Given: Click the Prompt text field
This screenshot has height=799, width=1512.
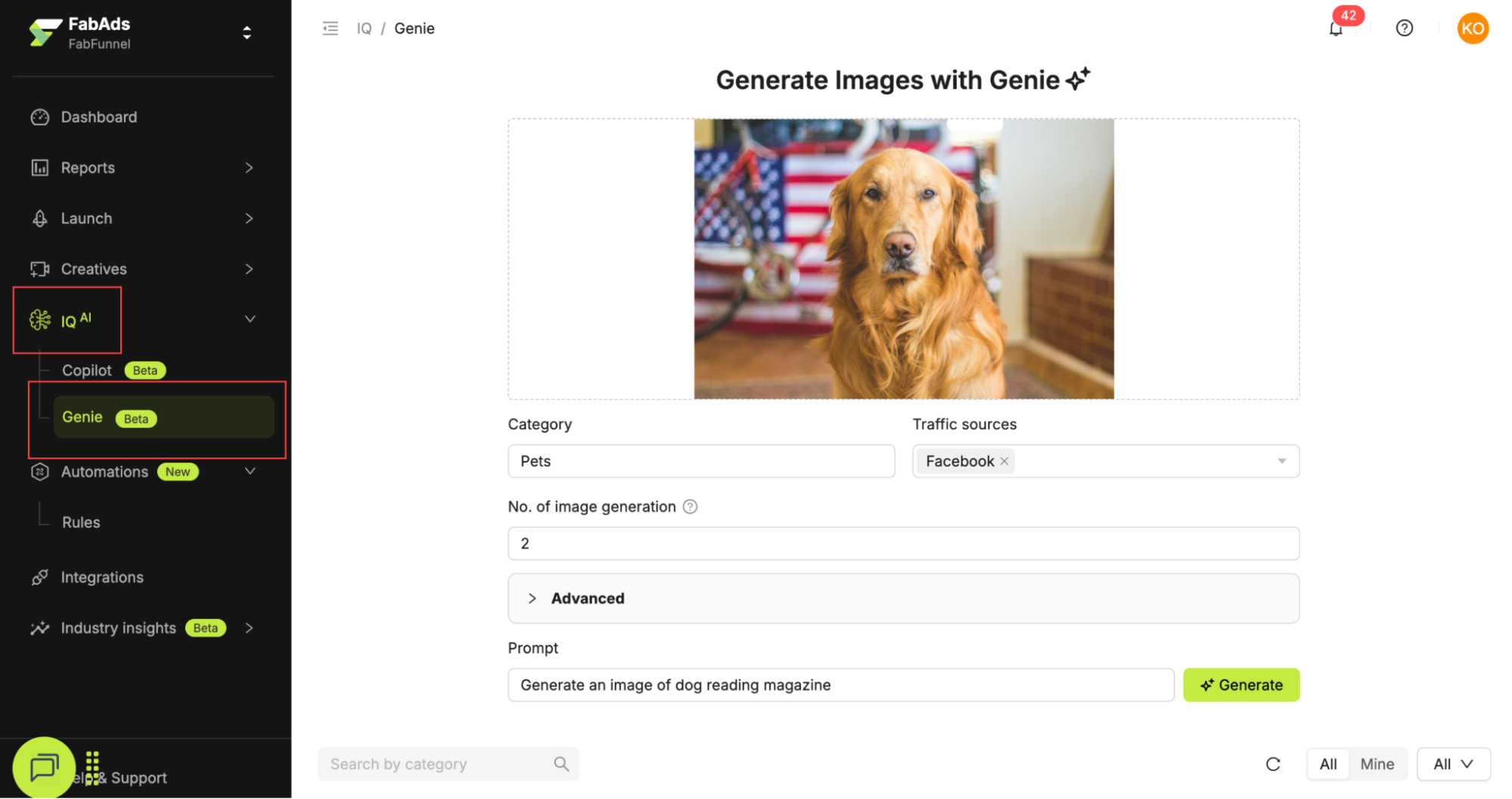Looking at the screenshot, I should tap(840, 685).
